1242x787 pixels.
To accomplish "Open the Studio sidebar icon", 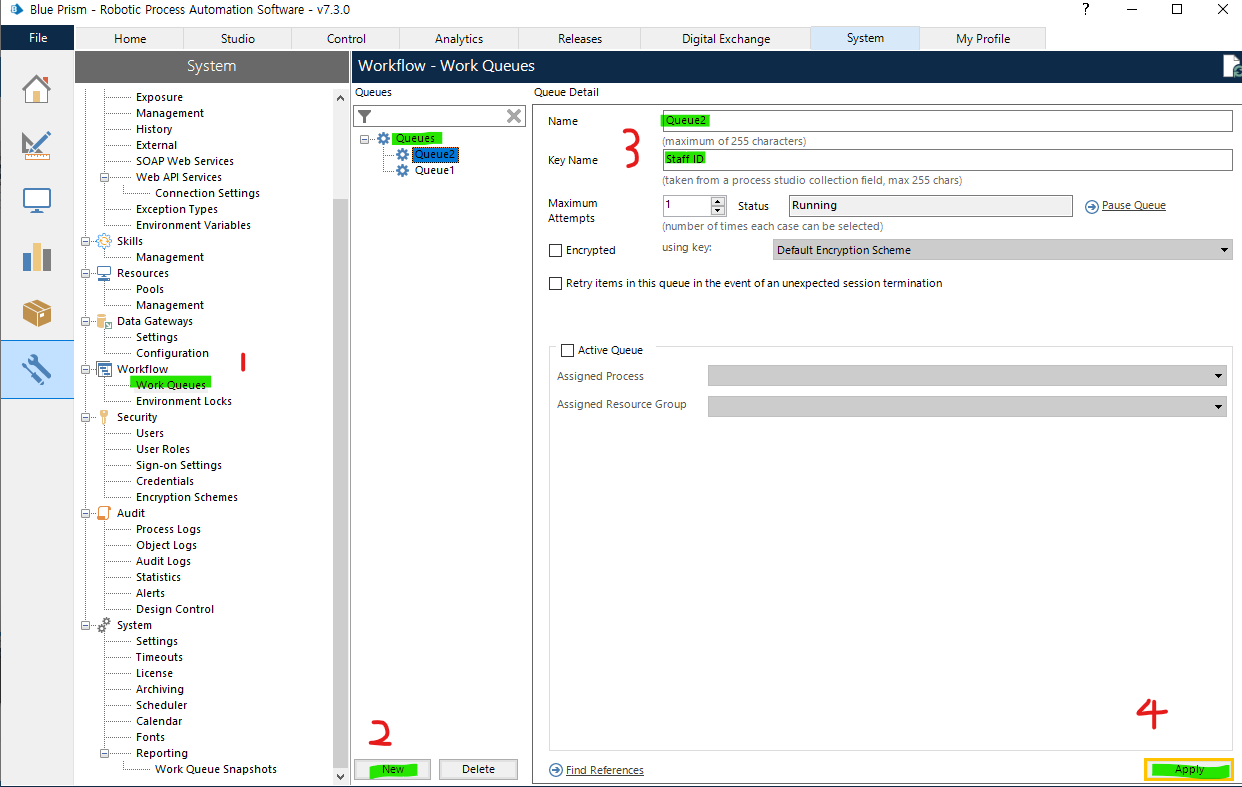I will pyautogui.click(x=36, y=145).
